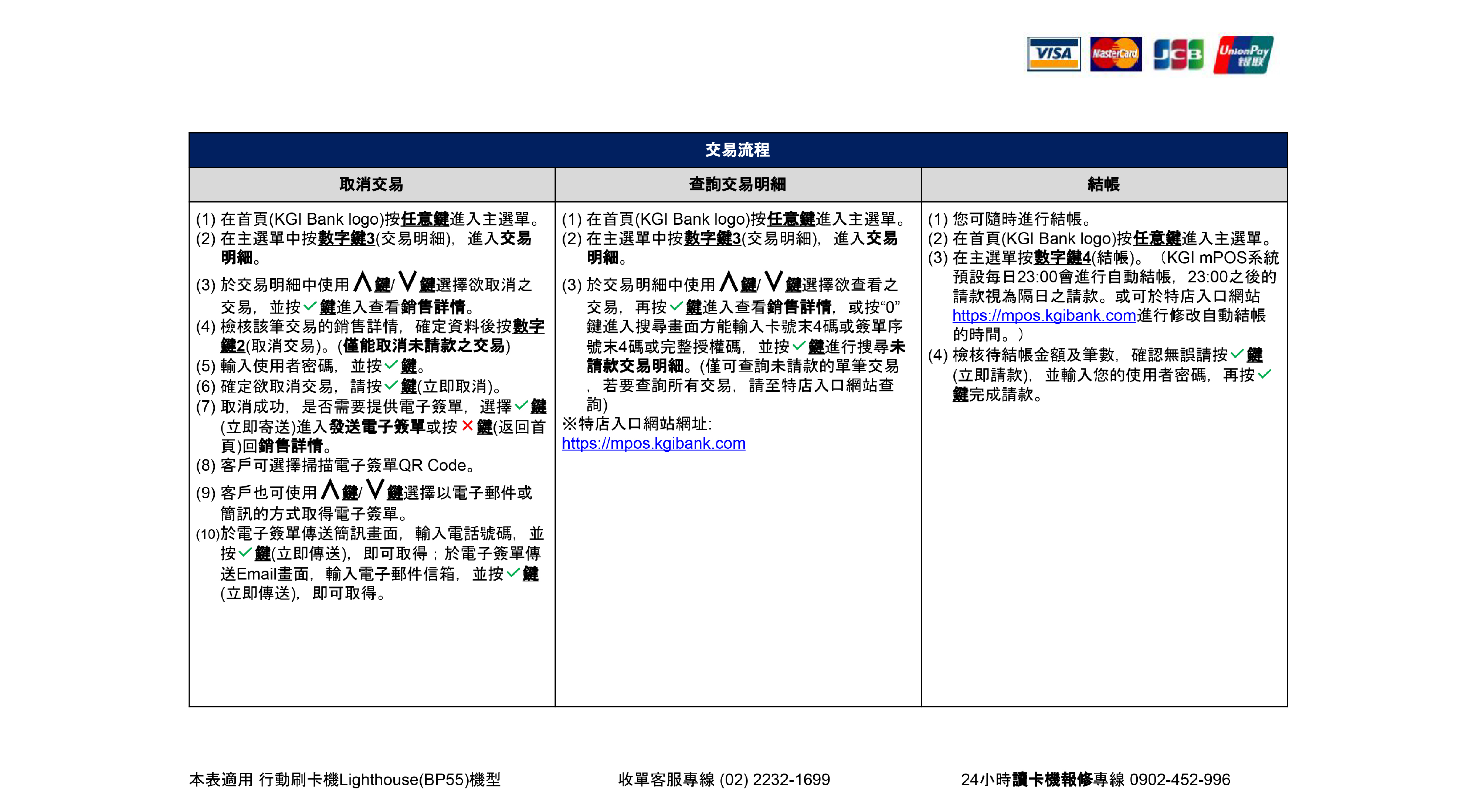The image size is (1479, 812).
Task: Click the green check icon in 確定欲取消交易 step
Action: [391, 384]
